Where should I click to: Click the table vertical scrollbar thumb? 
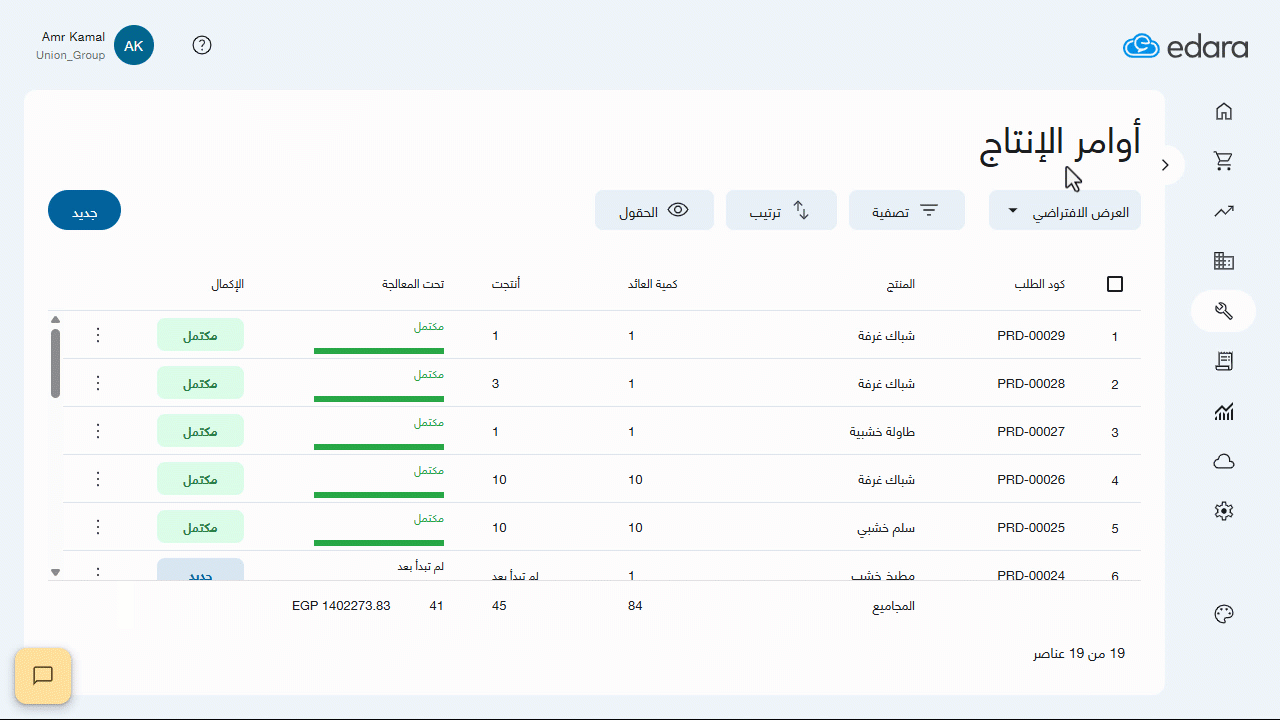55,363
